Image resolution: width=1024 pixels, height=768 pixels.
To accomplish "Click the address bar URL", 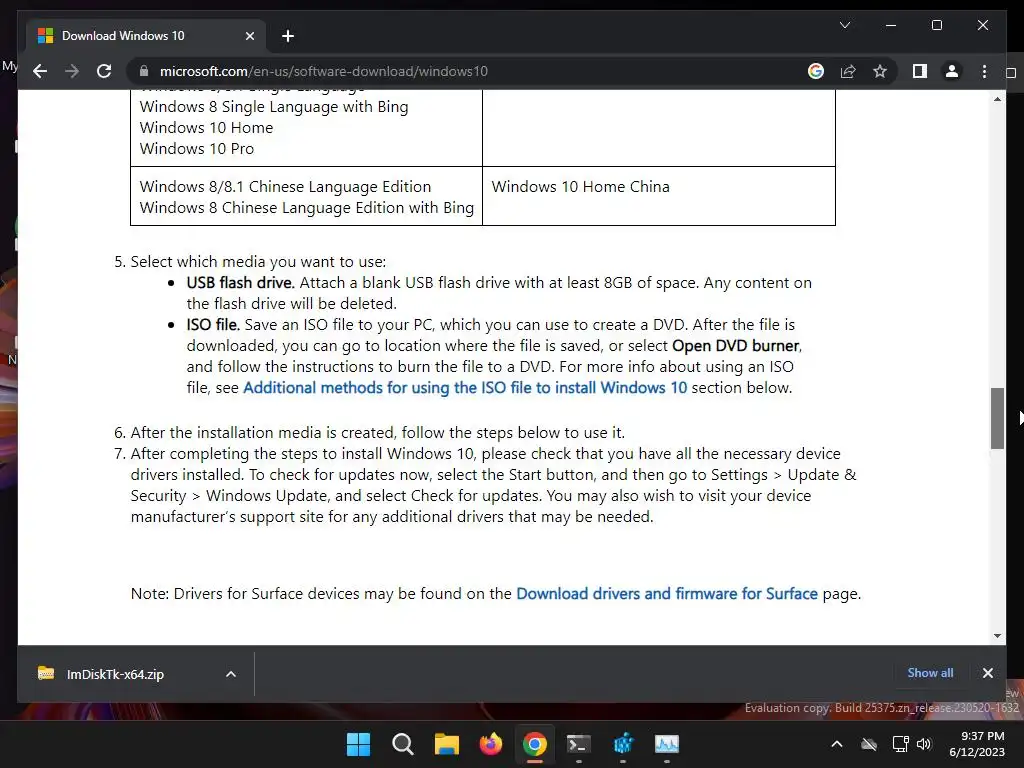I will coord(323,71).
